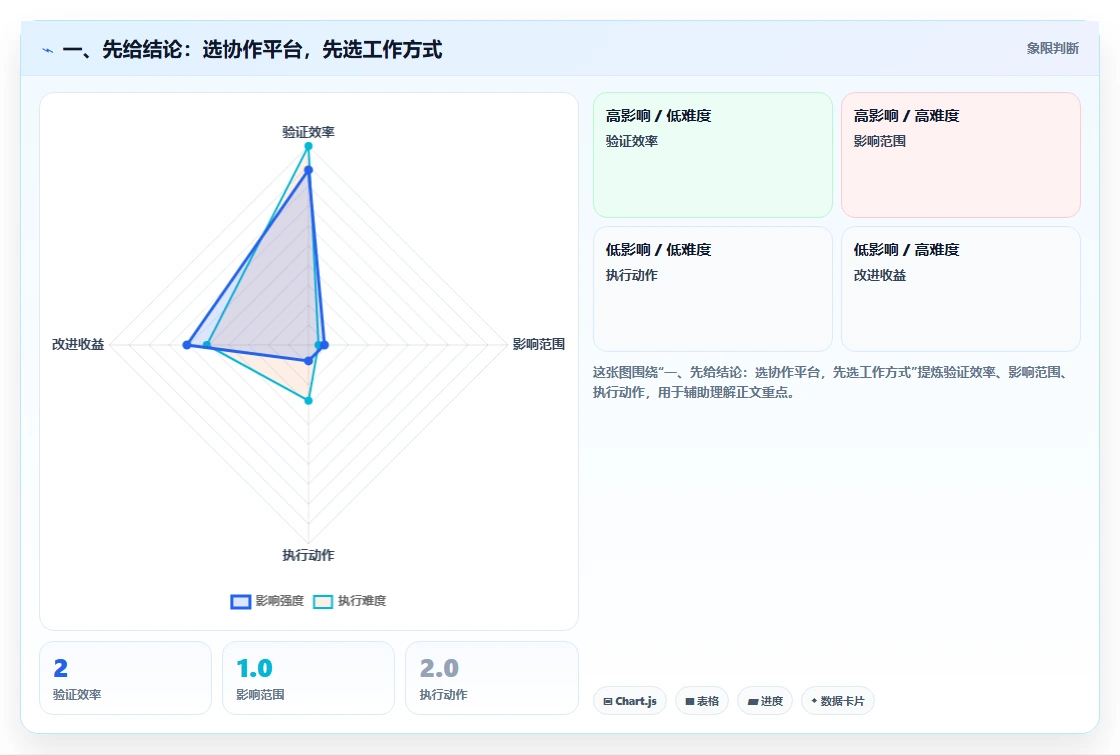The width and height of the screenshot is (1120, 755).
Task: Click the section title 一、先给结论
Action: tap(252, 49)
